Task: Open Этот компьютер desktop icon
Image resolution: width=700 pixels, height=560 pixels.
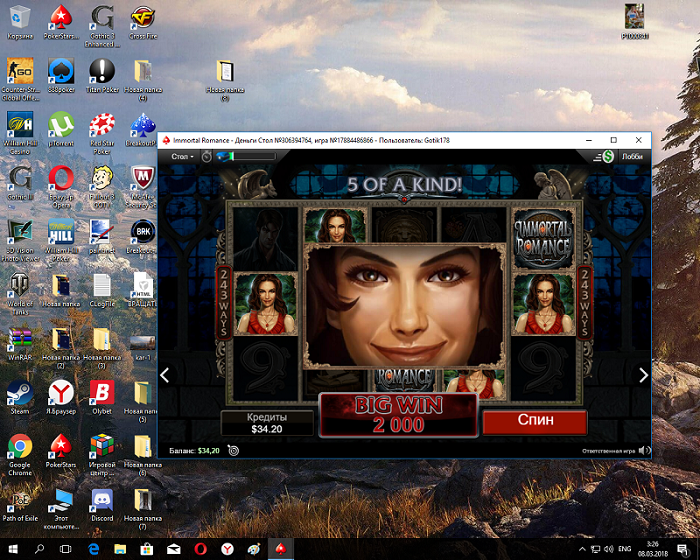Action: tap(61, 508)
